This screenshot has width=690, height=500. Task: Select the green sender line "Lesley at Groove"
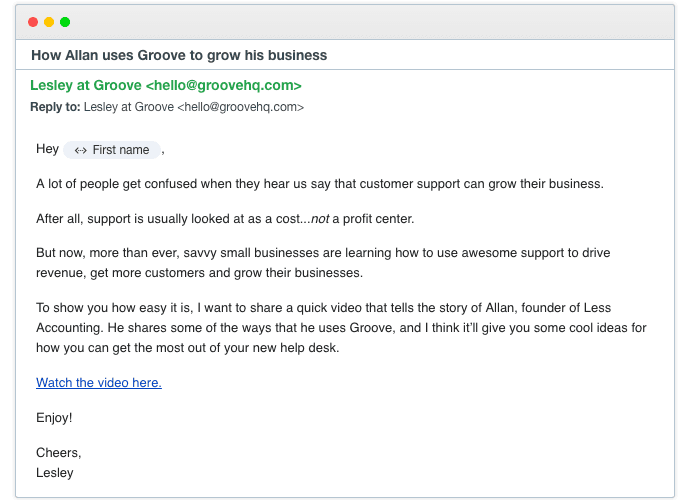(x=165, y=86)
